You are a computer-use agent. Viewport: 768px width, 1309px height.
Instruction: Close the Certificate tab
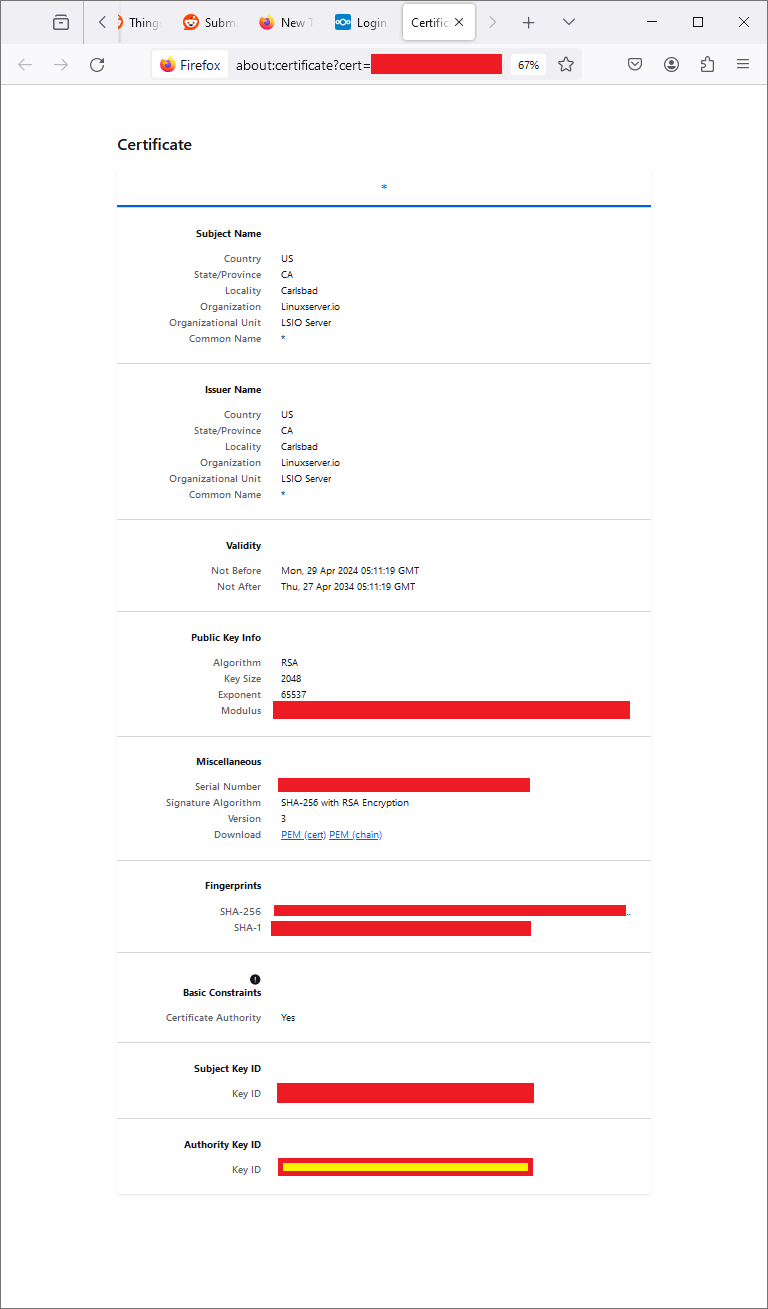(x=462, y=21)
